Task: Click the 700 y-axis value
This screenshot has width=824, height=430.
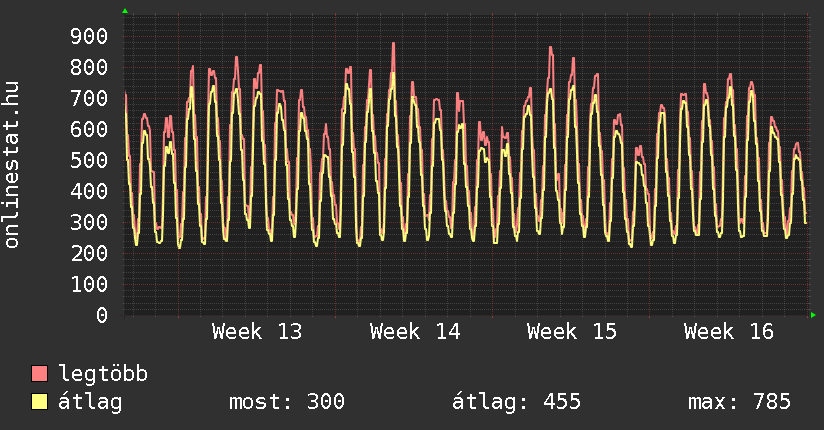Action: pyautogui.click(x=89, y=99)
